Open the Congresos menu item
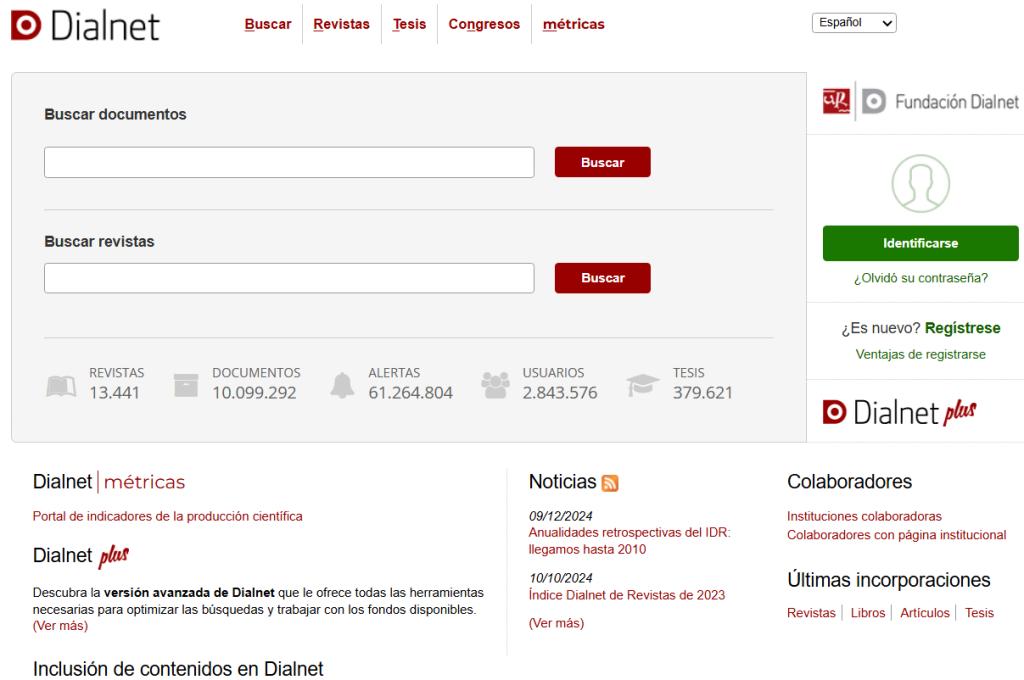The image size is (1024, 680). coord(484,24)
